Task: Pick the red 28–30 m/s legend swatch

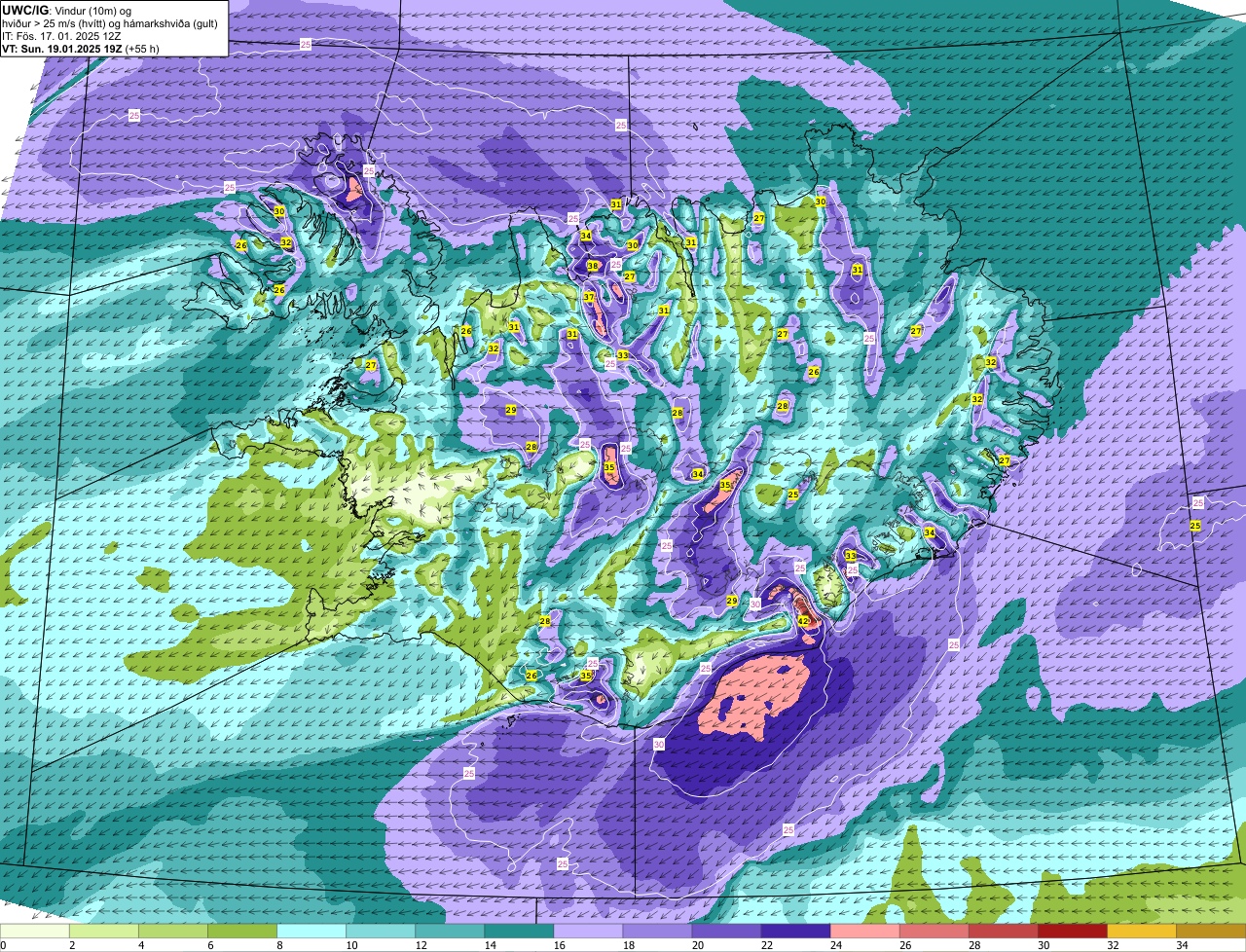Action: point(1003,932)
